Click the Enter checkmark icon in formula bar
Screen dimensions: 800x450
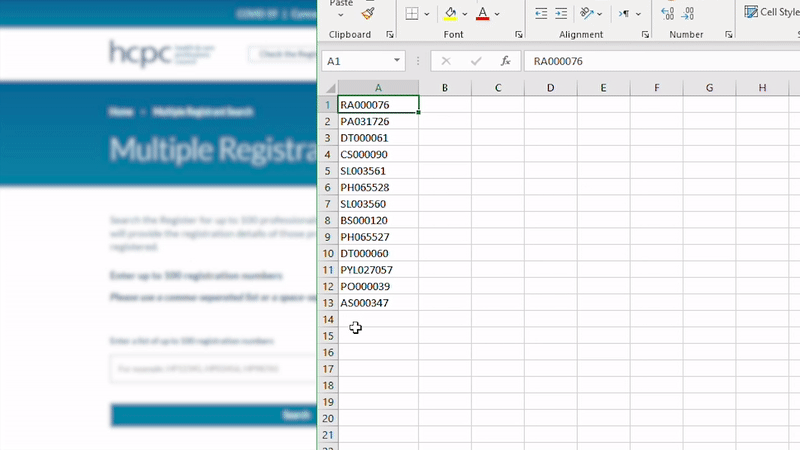pyautogui.click(x=476, y=61)
